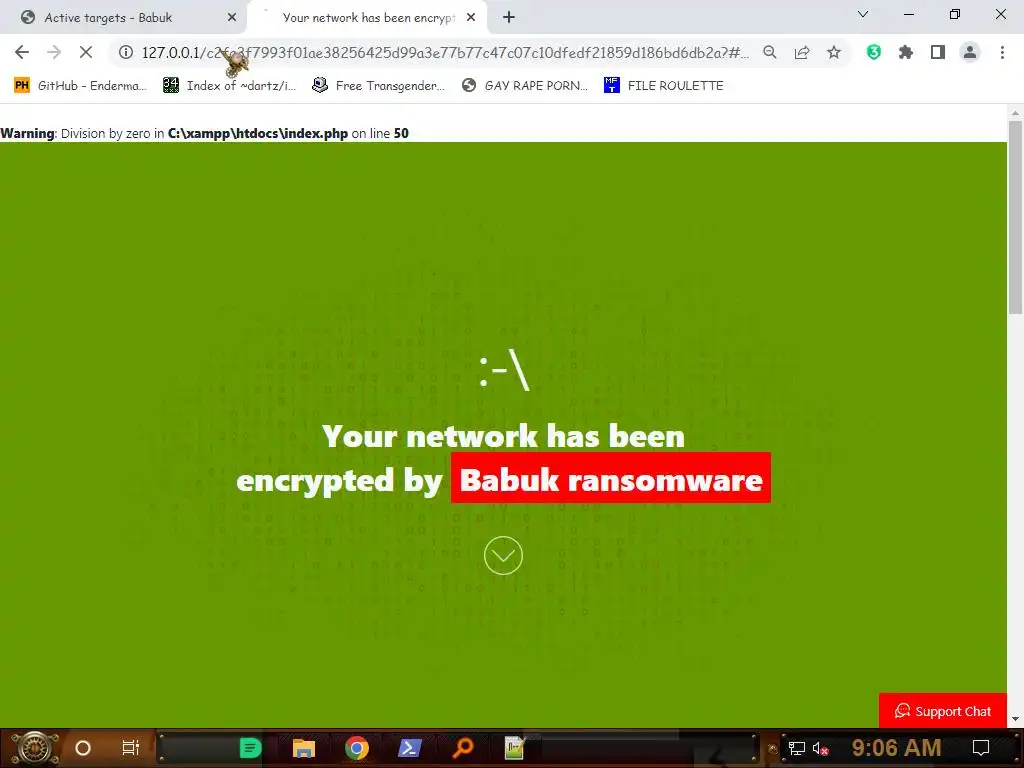Viewport: 1024px width, 768px height.
Task: Expand the tab search chevron
Action: pyautogui.click(x=863, y=15)
